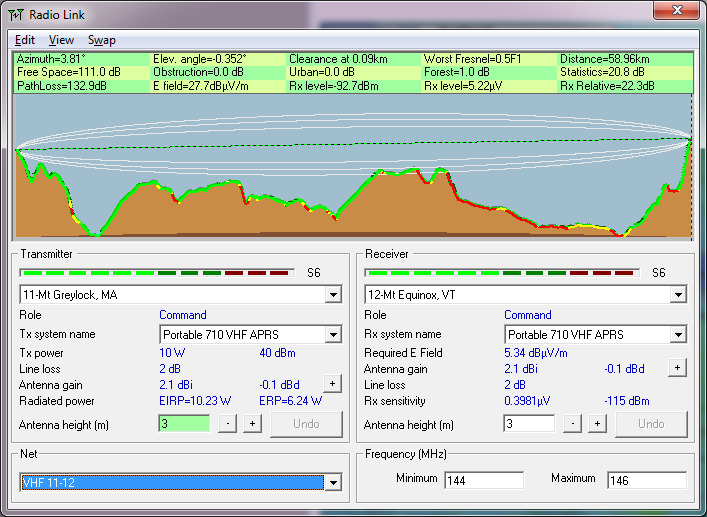
Task: Click the Radio Link antenna title icon
Action: coord(16,15)
